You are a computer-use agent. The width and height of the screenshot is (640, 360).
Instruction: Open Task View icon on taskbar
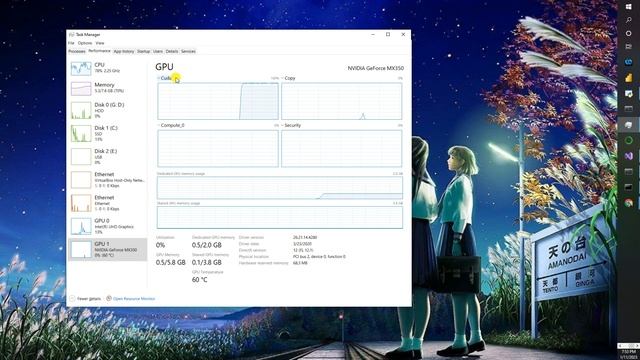click(x=629, y=46)
